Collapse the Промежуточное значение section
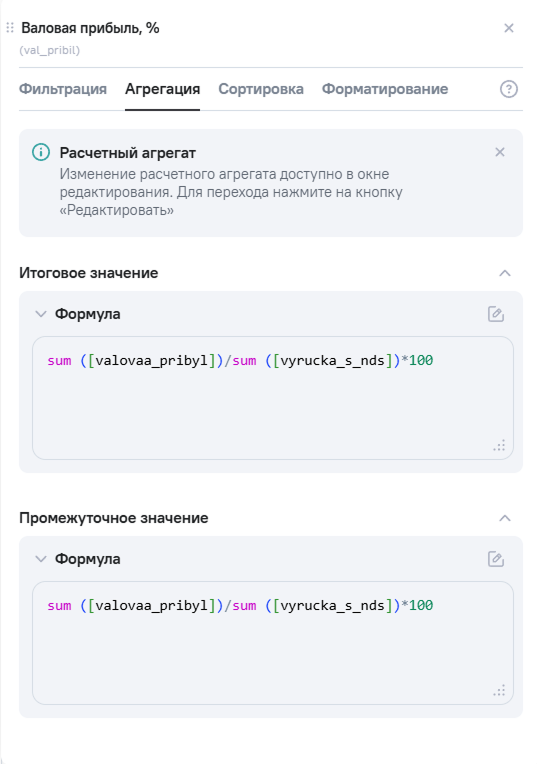Screen dimensions: 537x764 [505, 518]
